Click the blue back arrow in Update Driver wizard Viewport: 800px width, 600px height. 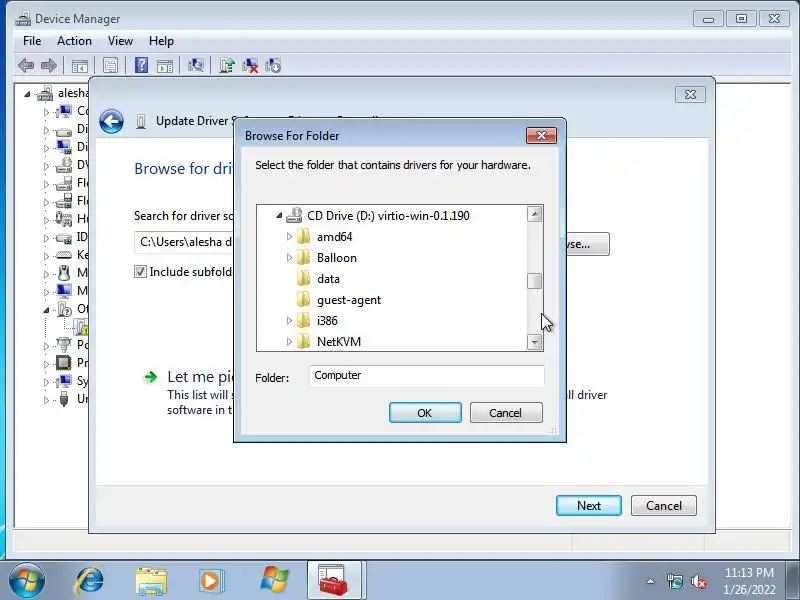pos(111,121)
